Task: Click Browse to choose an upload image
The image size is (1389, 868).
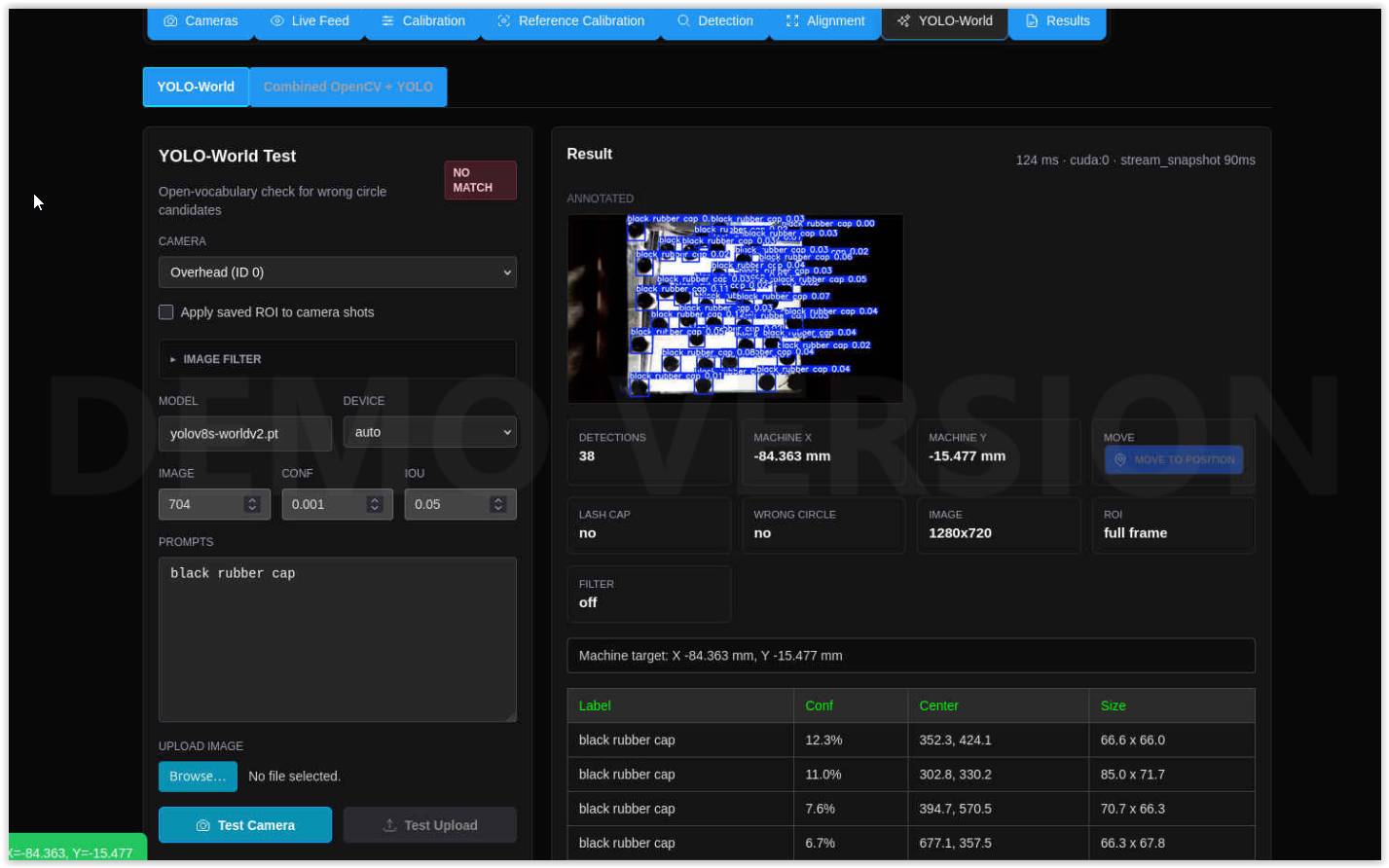Action: [198, 777]
